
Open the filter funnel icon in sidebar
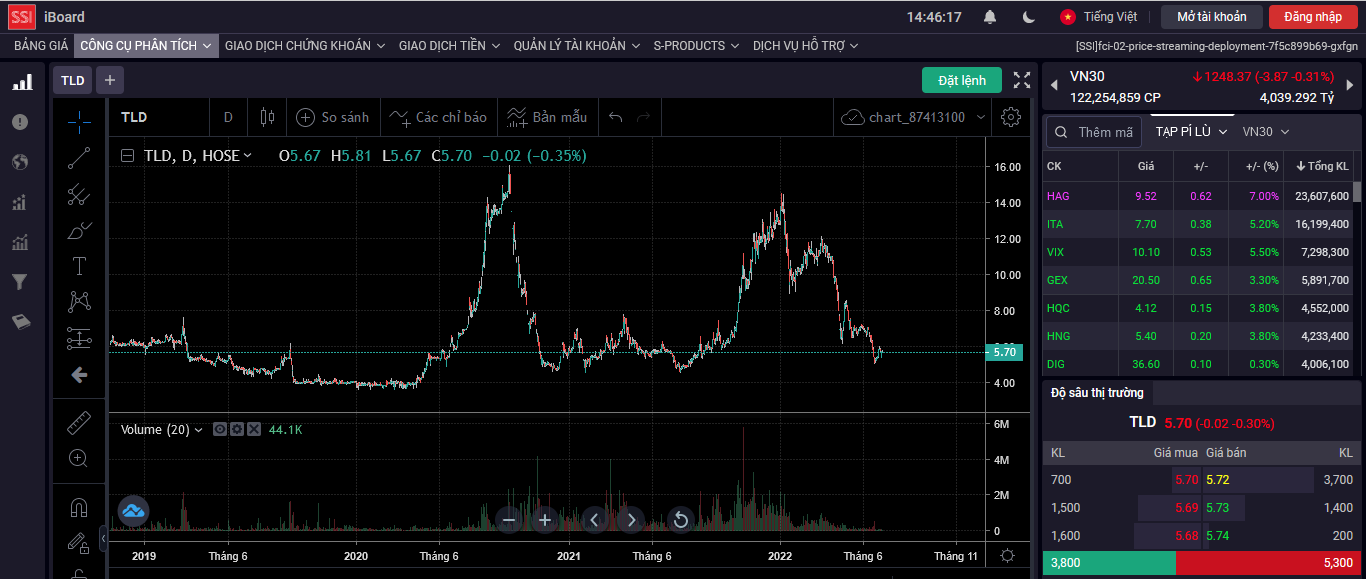(x=20, y=282)
